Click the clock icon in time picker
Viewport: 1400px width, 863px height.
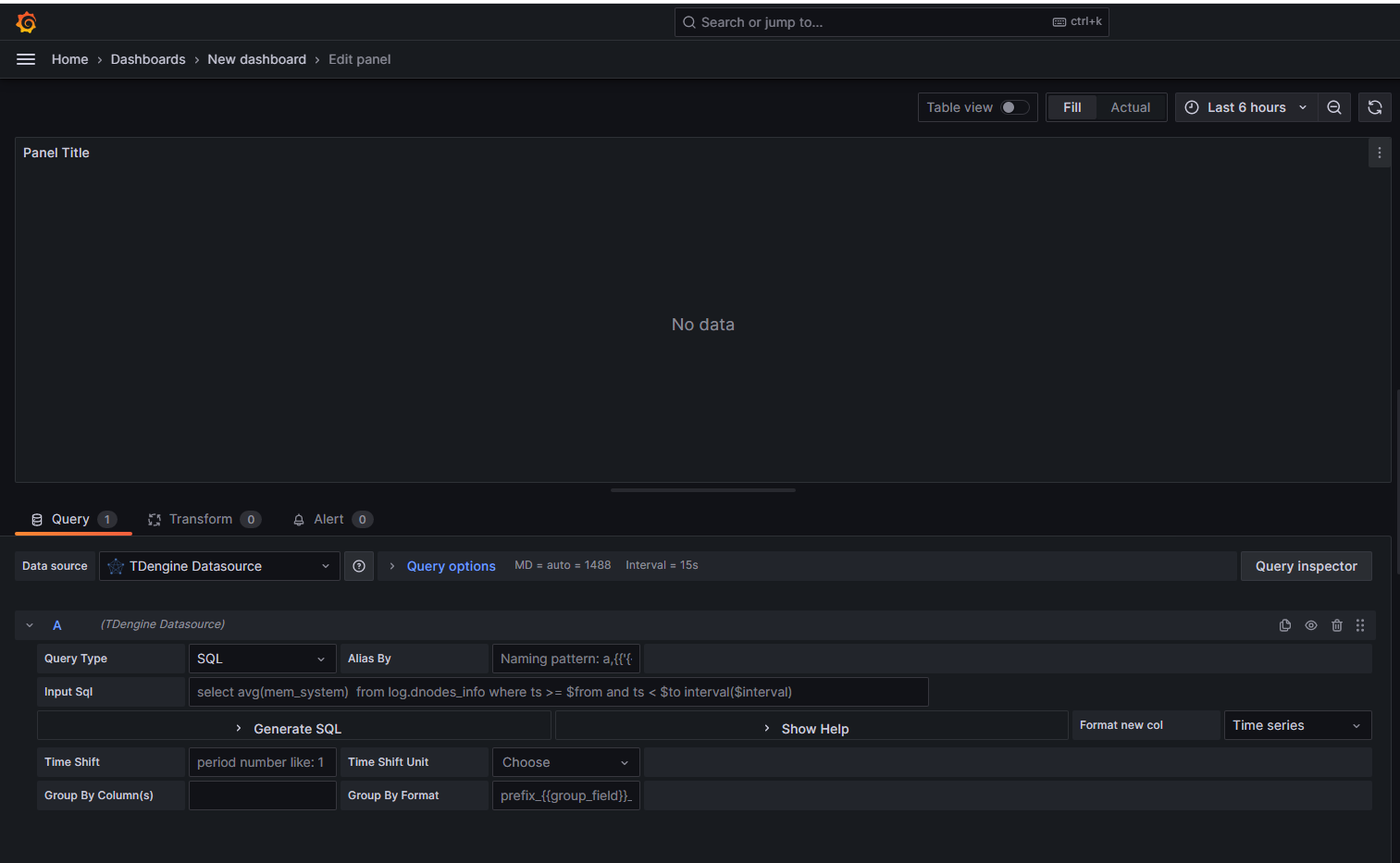point(1192,107)
